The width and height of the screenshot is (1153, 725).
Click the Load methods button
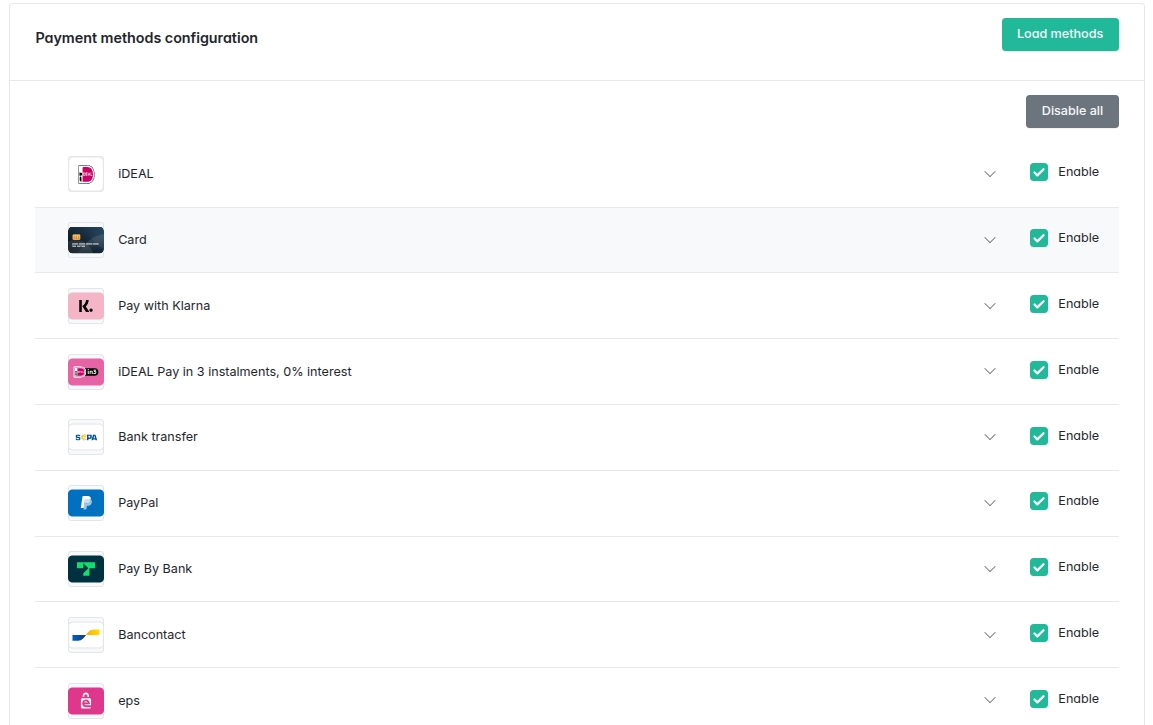click(x=1060, y=34)
